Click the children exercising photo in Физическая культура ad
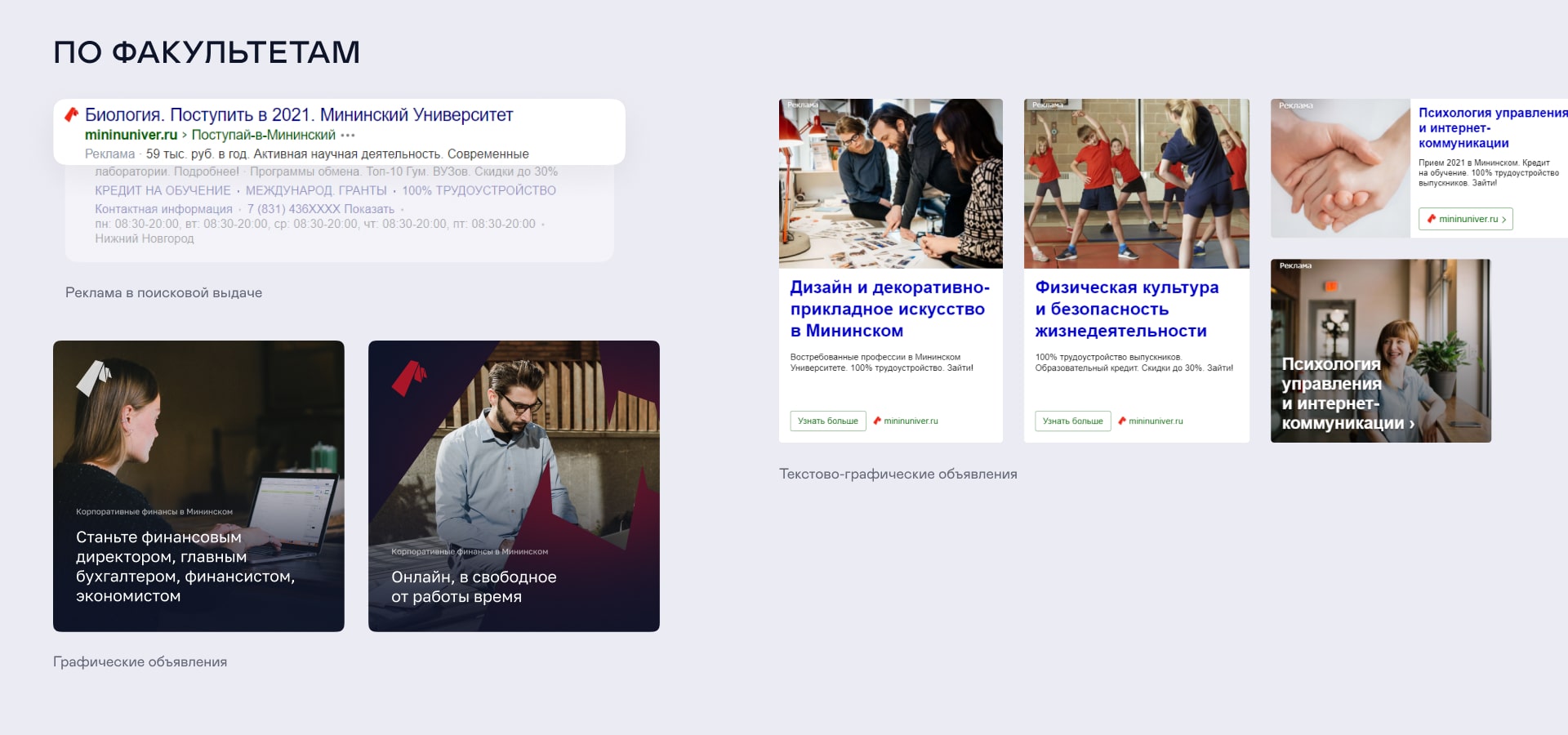The height and width of the screenshot is (735, 1568). coord(1137,183)
